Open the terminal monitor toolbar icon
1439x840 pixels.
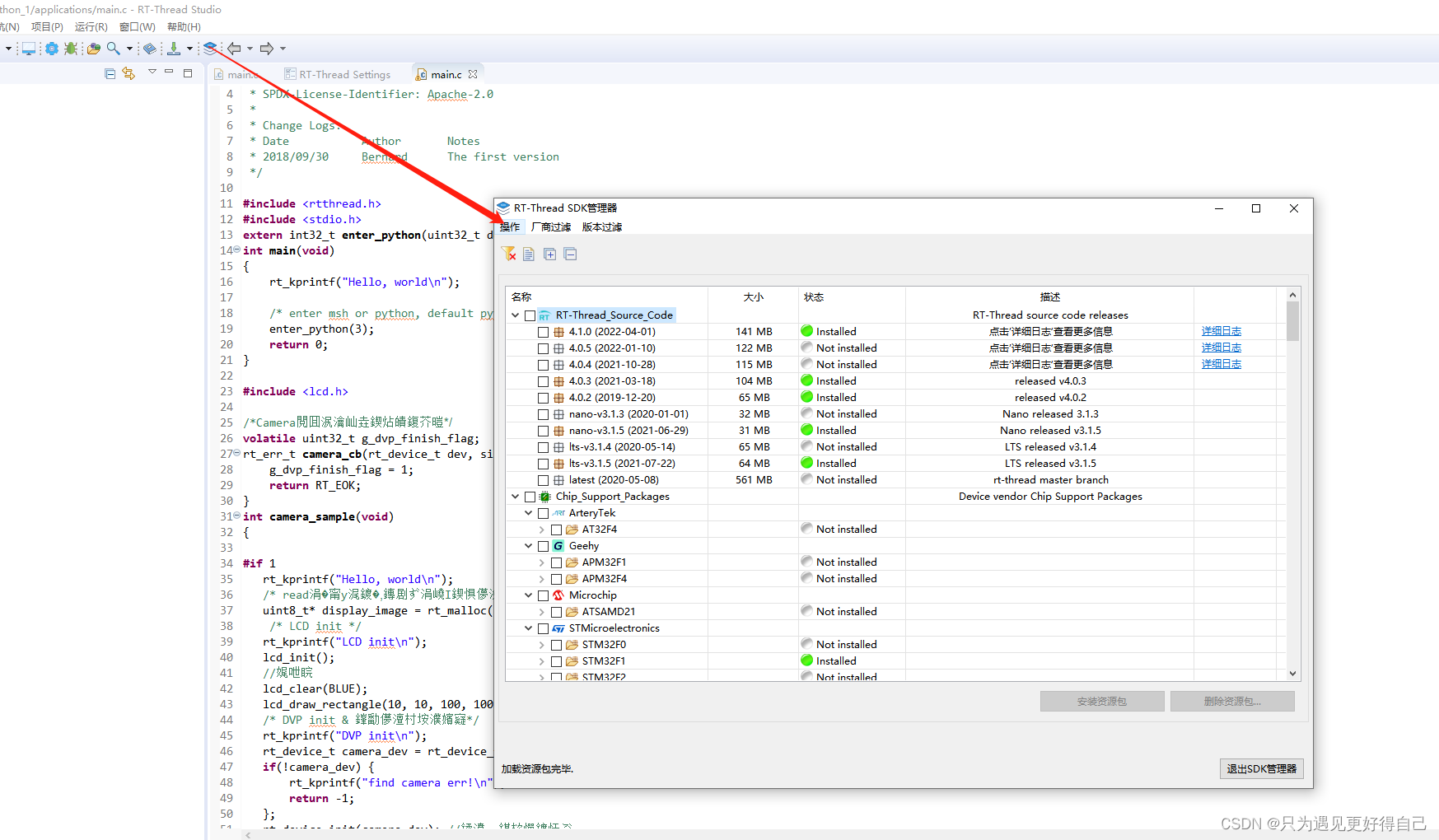coord(29,49)
